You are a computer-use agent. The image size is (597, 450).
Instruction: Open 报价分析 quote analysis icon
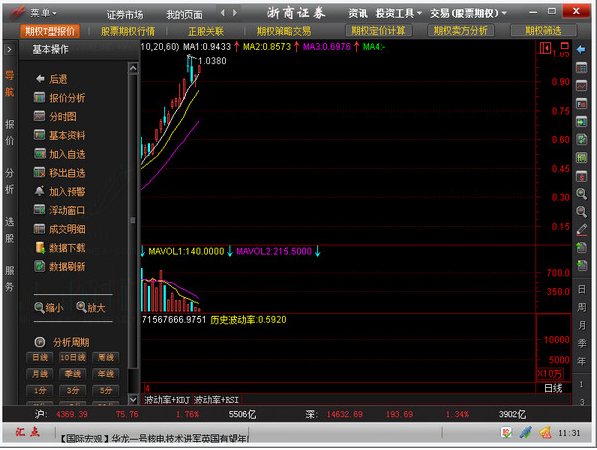[39, 97]
